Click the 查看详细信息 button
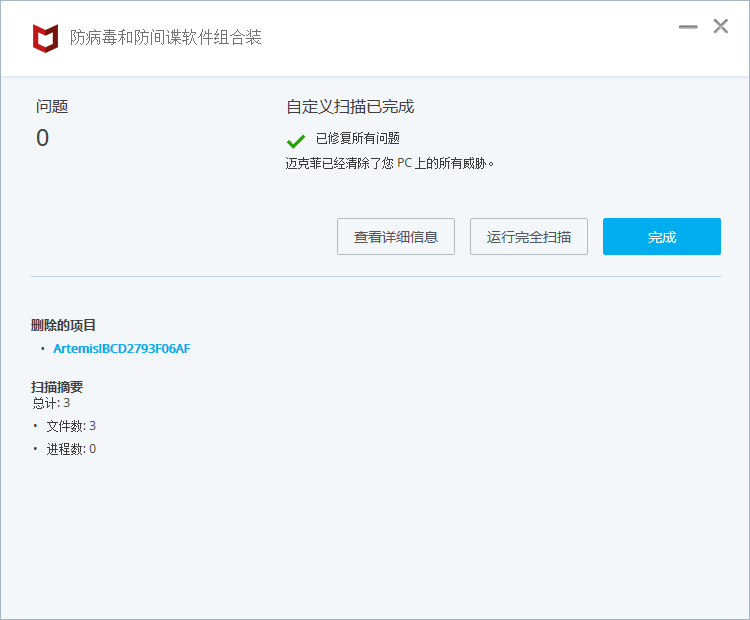 (x=396, y=237)
